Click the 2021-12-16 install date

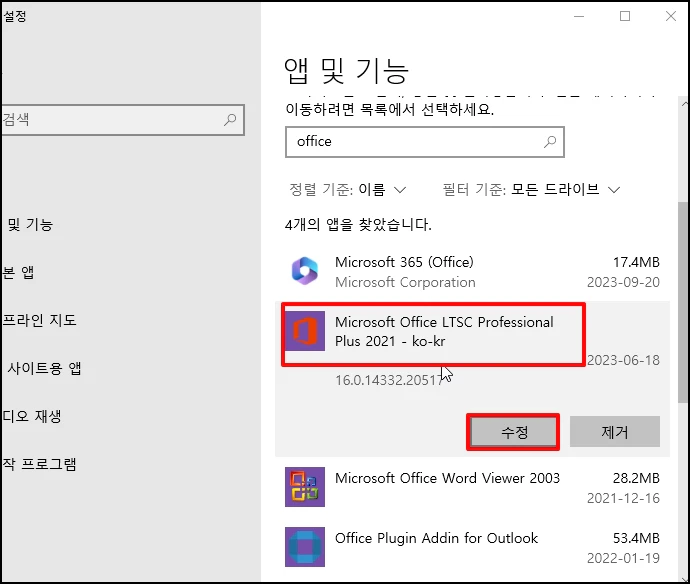623,498
